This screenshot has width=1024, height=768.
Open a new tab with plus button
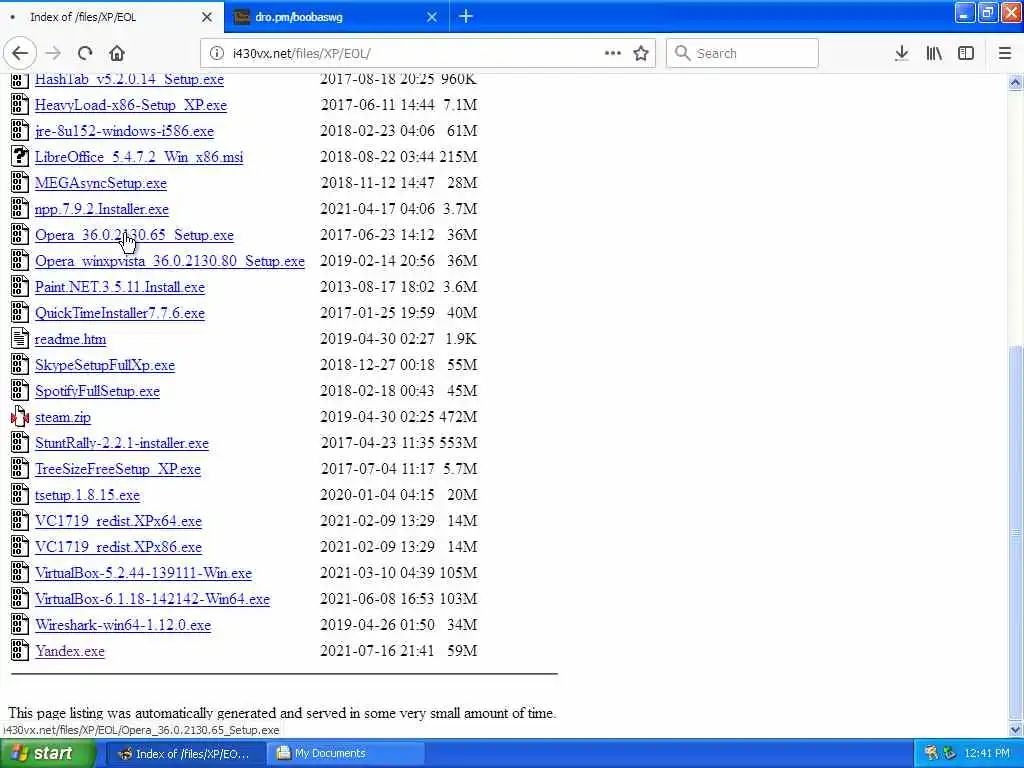(466, 16)
